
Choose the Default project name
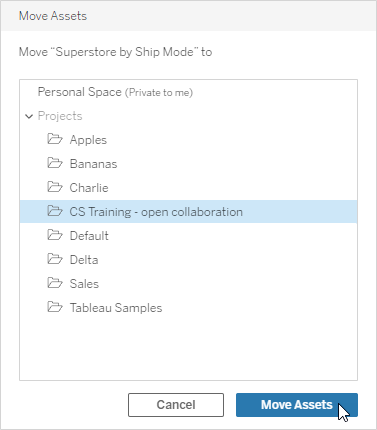(89, 236)
